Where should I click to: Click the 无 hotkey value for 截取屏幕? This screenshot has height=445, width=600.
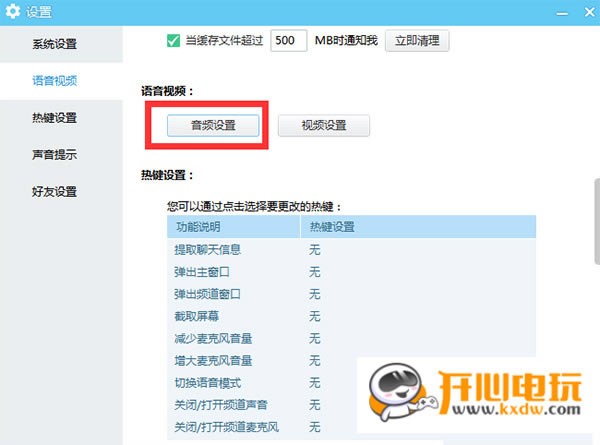(315, 316)
